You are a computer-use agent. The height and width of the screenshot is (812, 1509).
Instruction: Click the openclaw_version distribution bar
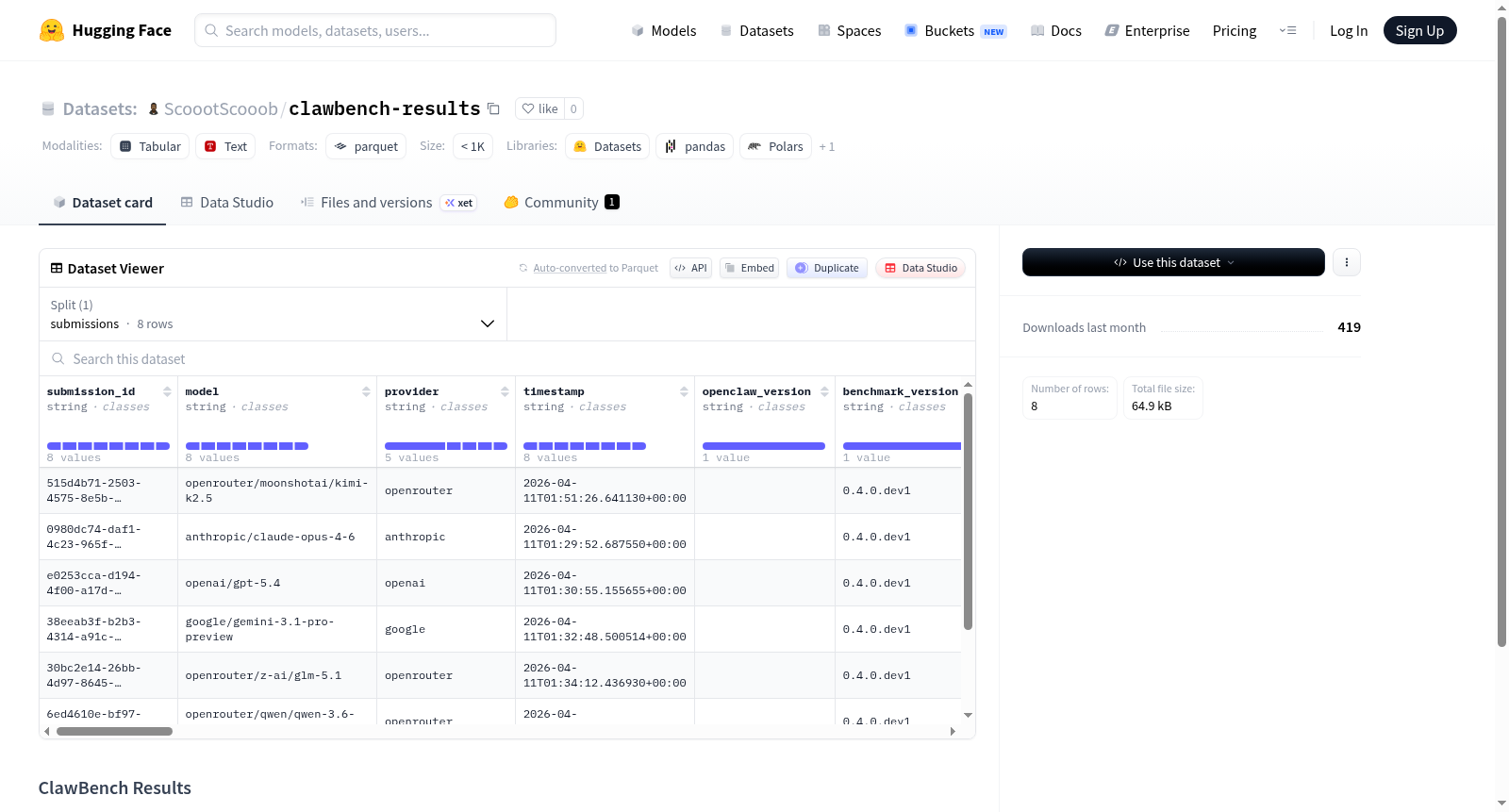pos(764,446)
